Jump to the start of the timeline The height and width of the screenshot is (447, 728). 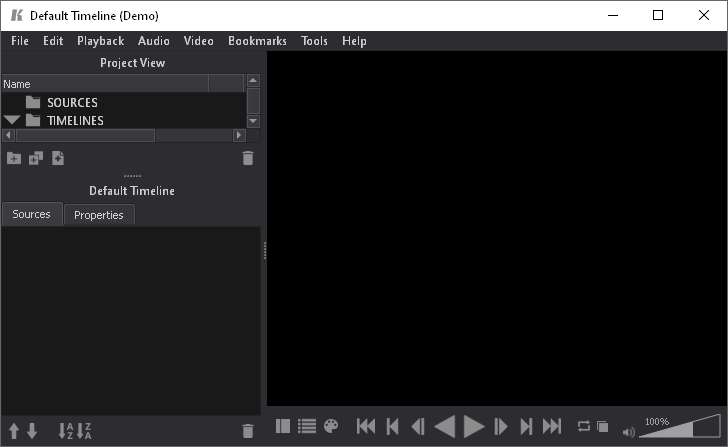(x=366, y=426)
